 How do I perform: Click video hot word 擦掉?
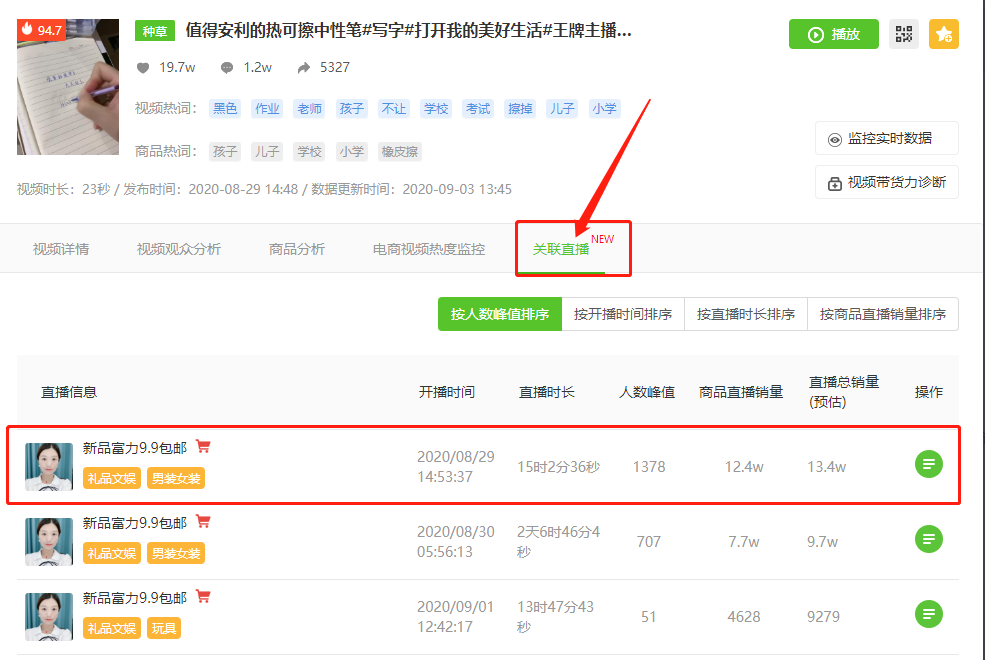coord(520,109)
